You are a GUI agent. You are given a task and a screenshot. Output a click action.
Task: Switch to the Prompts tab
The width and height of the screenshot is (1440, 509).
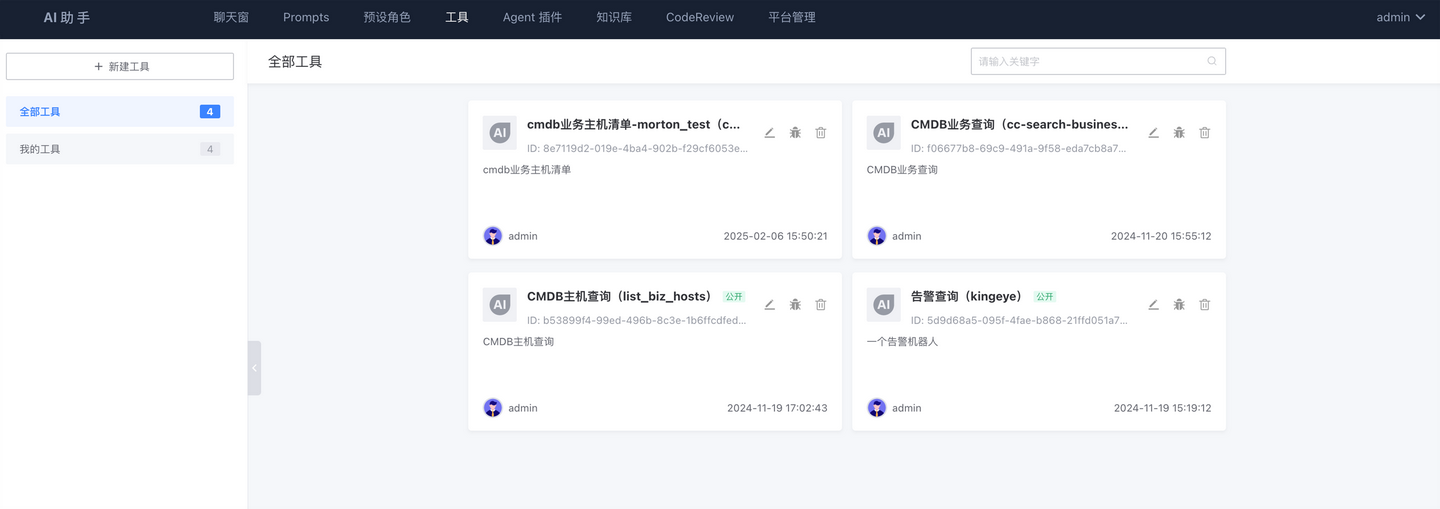tap(306, 17)
